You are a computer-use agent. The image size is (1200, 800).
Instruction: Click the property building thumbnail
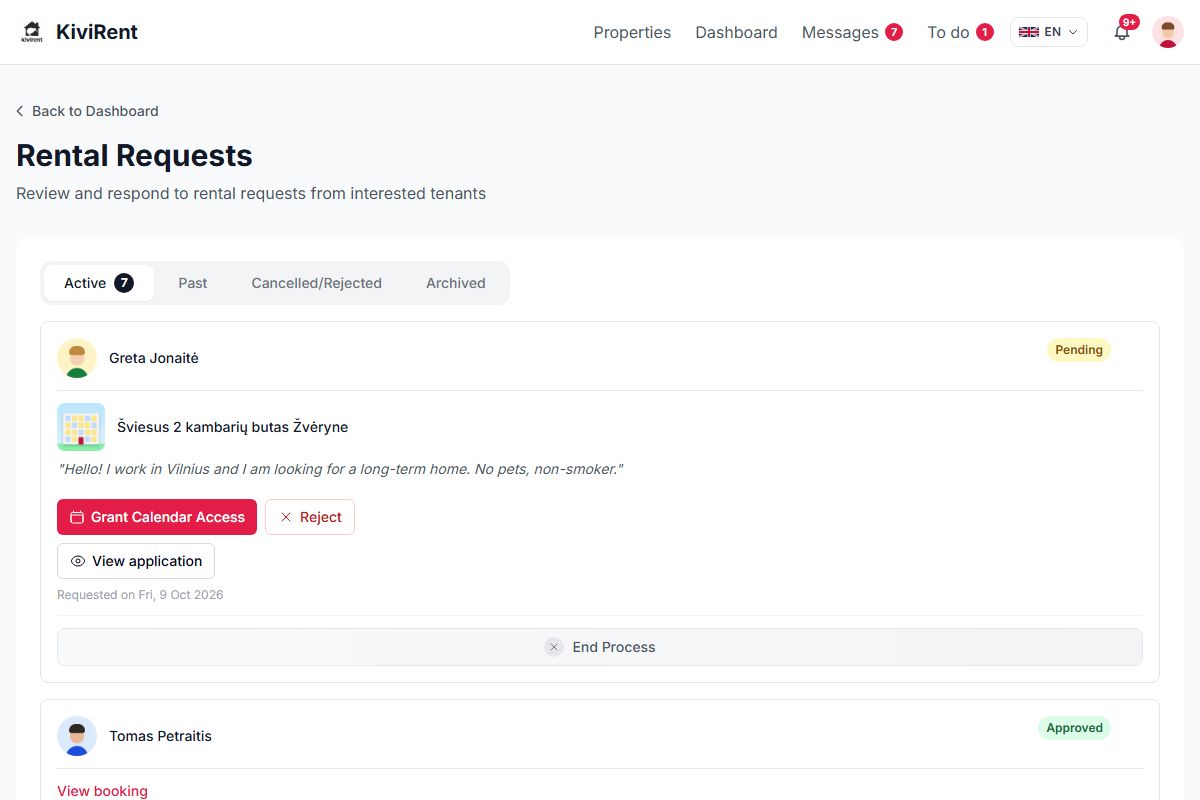click(x=81, y=427)
